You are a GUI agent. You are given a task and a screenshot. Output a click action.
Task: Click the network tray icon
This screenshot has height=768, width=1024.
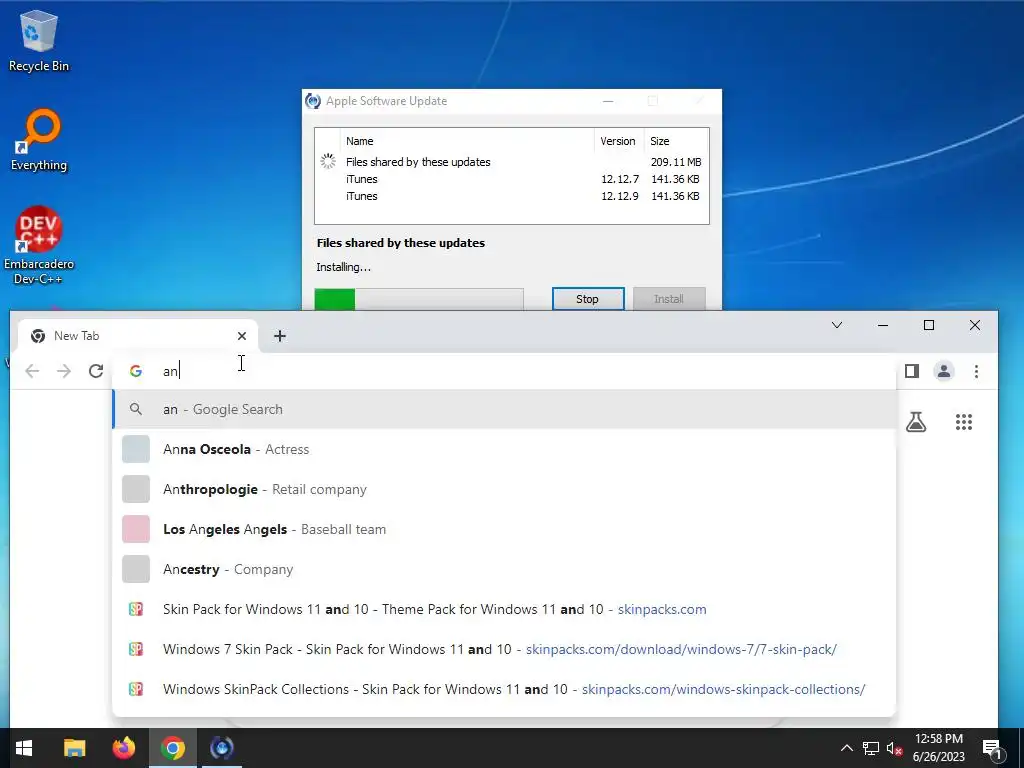click(x=871, y=748)
